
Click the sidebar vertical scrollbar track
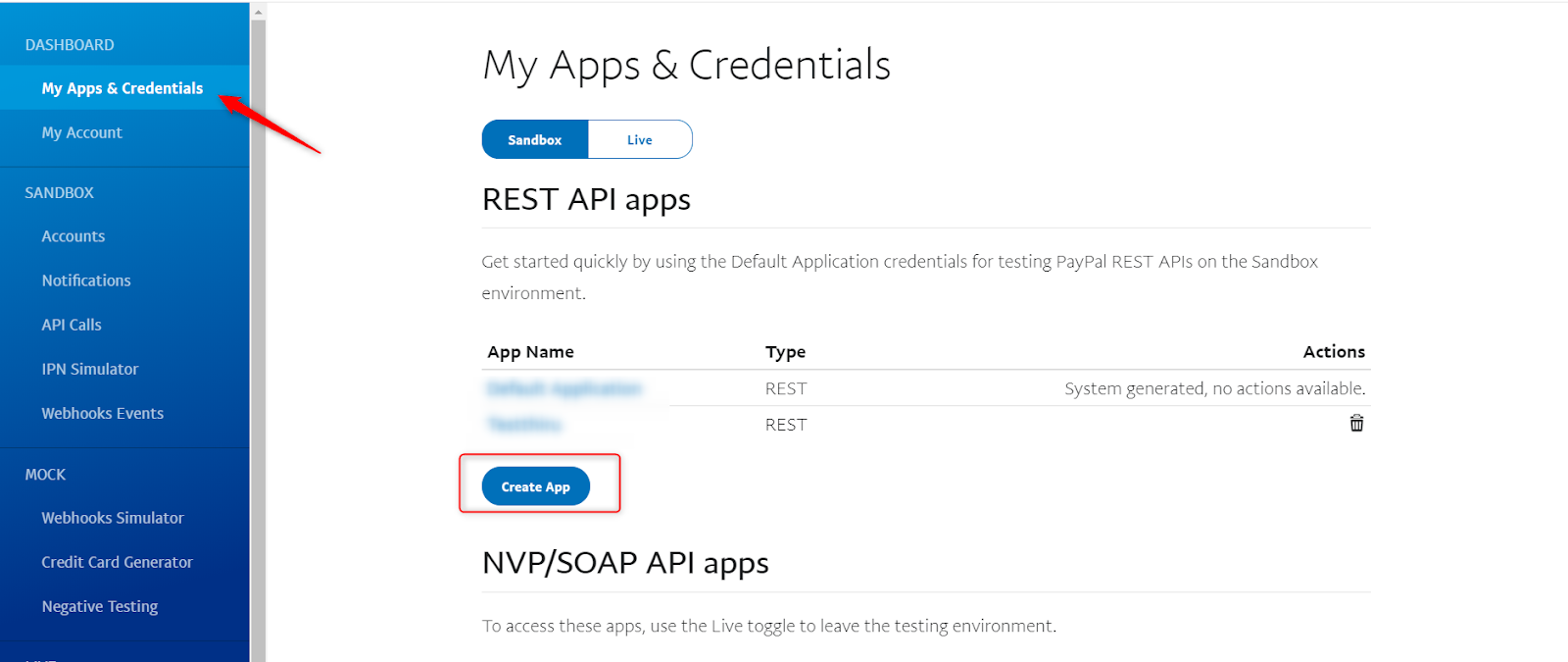click(x=259, y=341)
